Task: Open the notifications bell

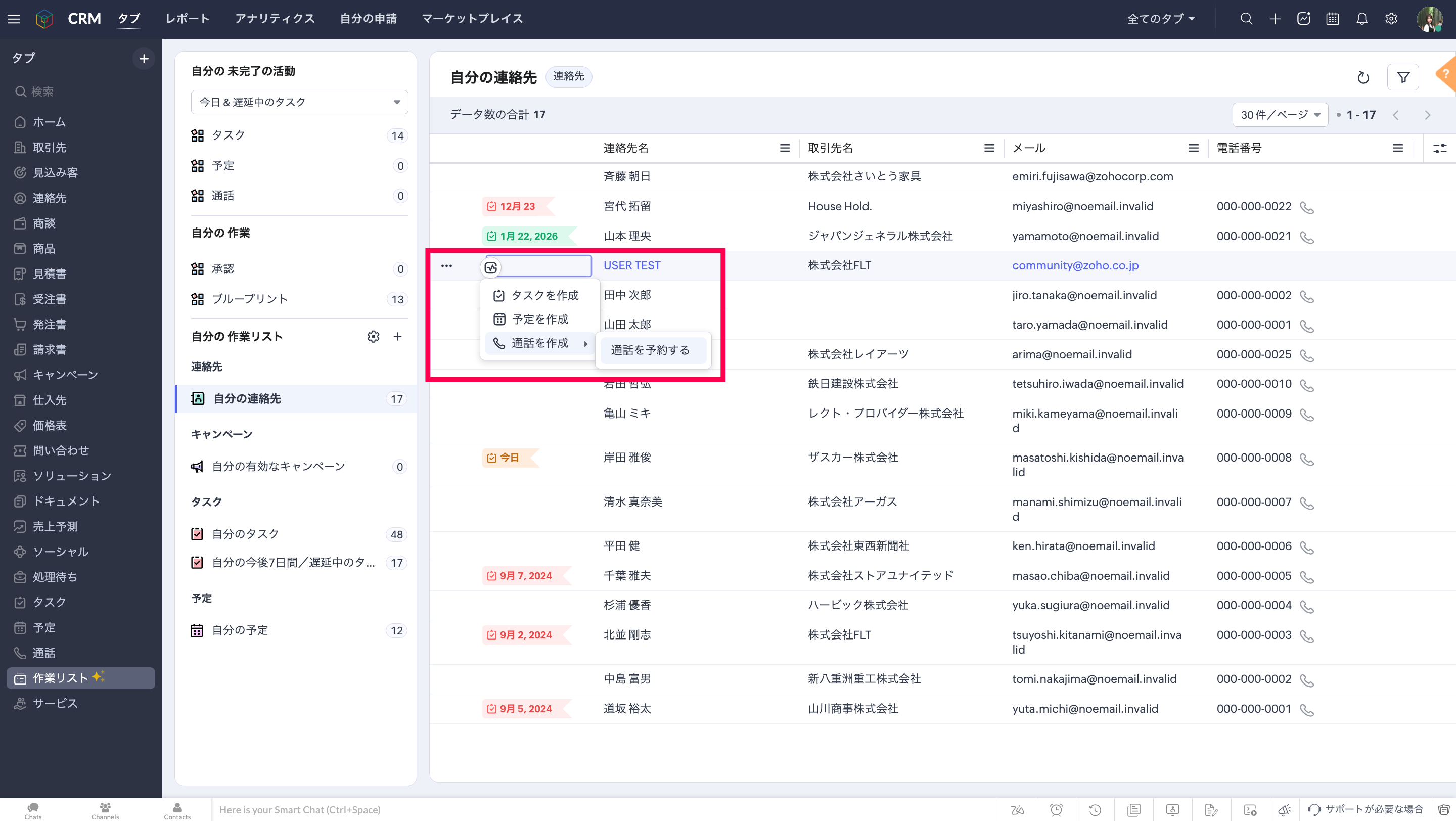Action: click(1361, 19)
